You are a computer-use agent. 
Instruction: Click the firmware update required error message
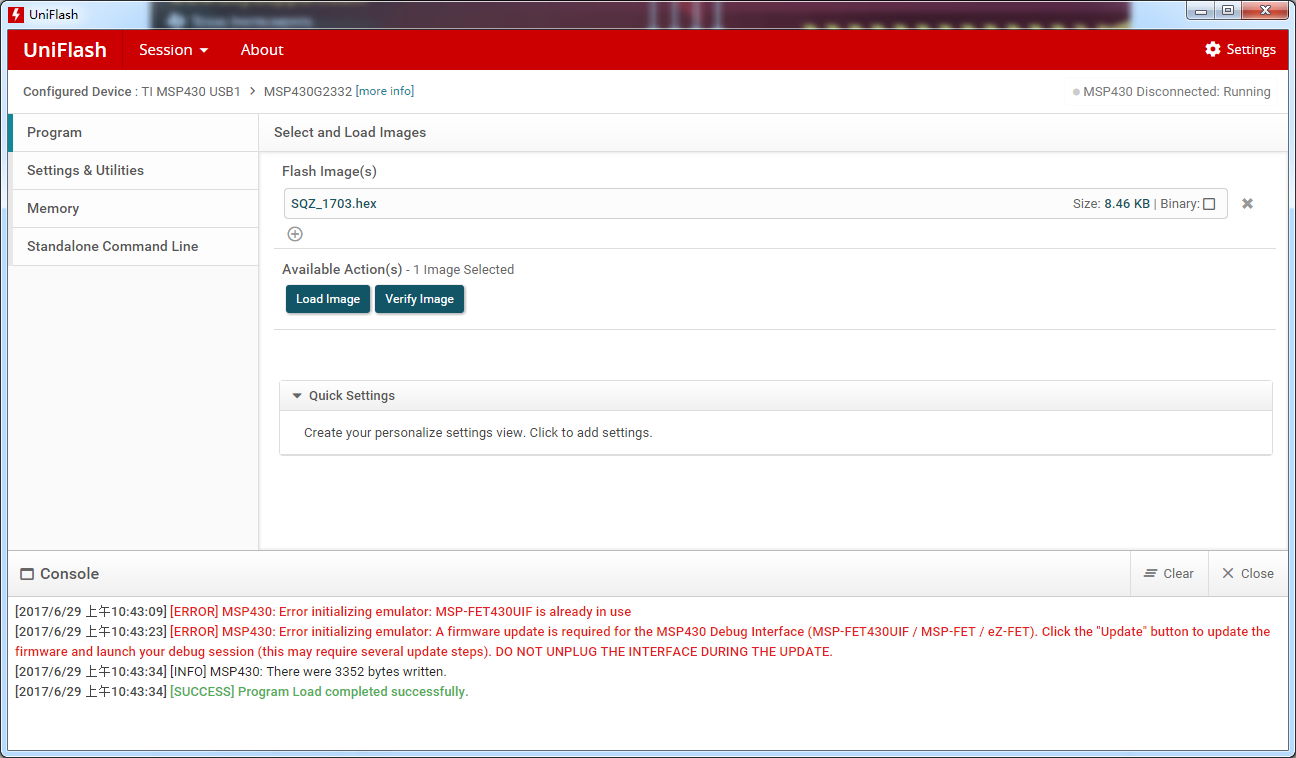pos(643,642)
